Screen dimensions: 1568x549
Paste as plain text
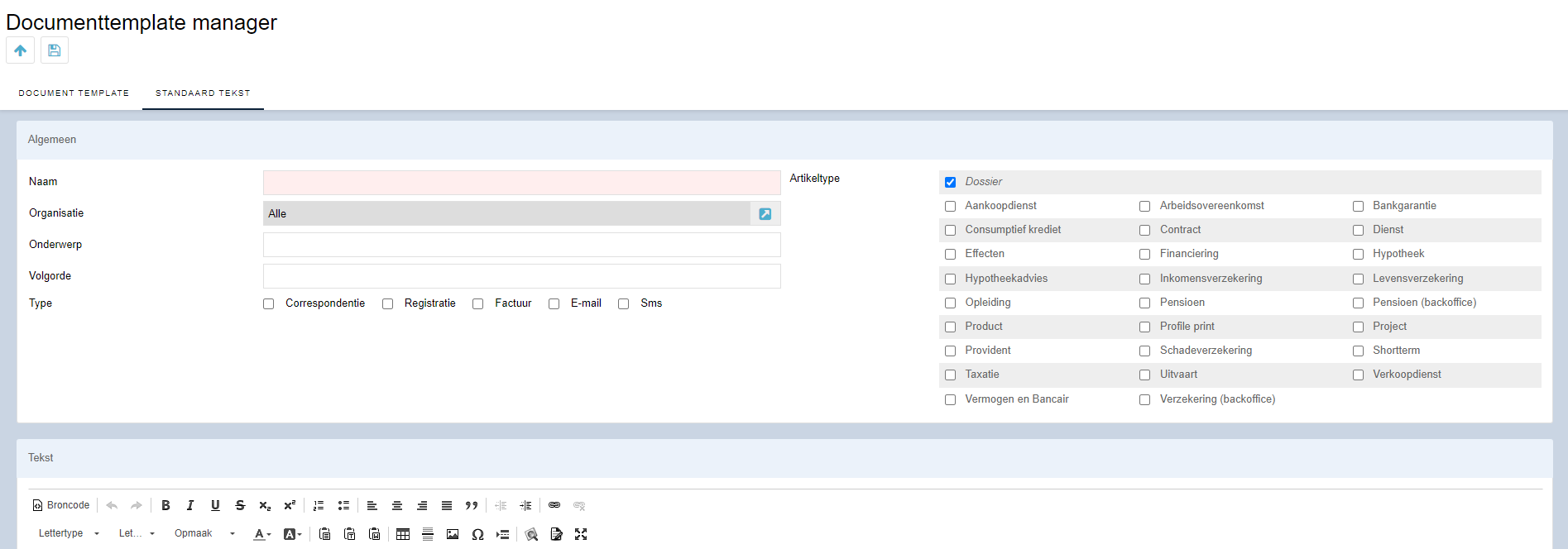click(x=350, y=534)
